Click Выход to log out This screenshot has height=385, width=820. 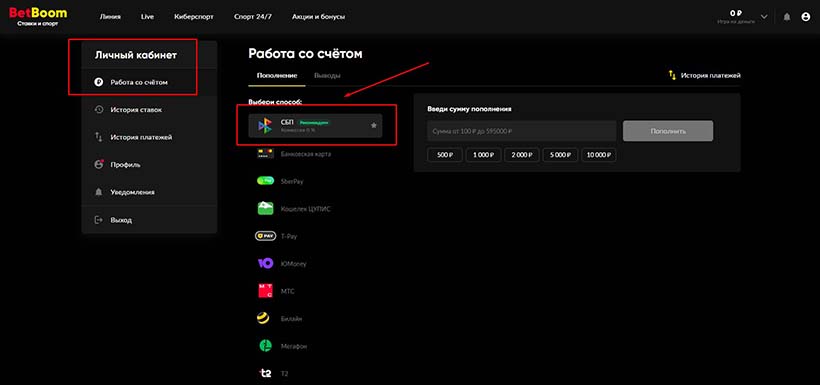(149, 220)
